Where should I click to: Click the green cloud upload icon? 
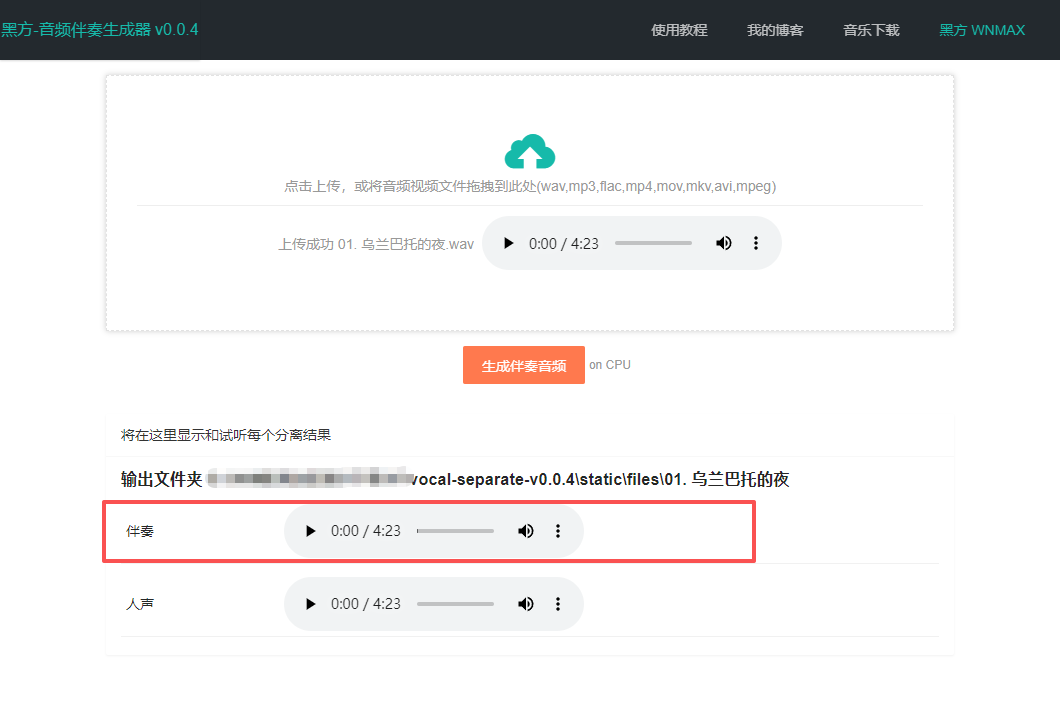coord(530,152)
